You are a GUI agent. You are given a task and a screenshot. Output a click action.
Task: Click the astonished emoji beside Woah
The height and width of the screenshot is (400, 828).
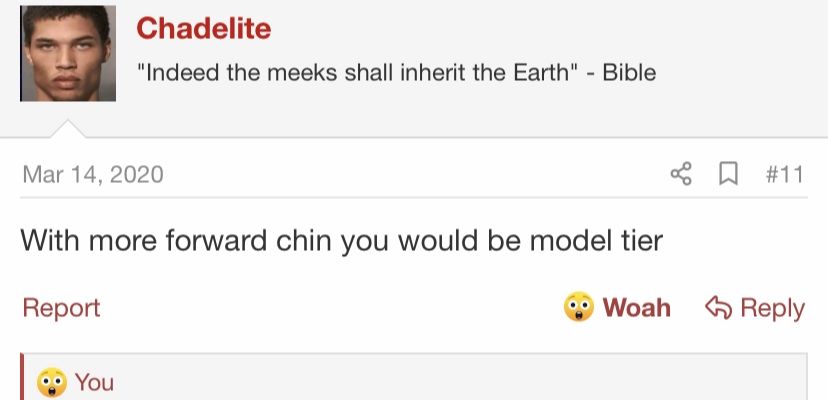click(579, 306)
